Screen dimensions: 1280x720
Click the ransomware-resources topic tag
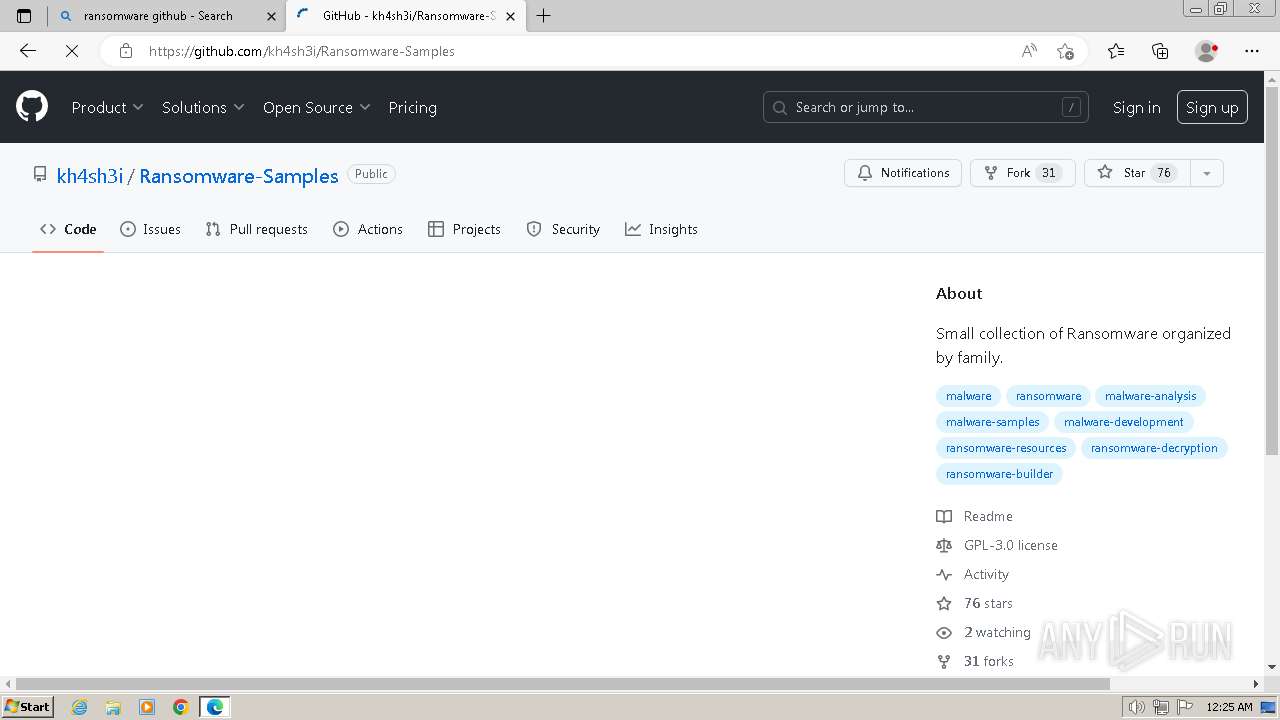(x=1006, y=448)
